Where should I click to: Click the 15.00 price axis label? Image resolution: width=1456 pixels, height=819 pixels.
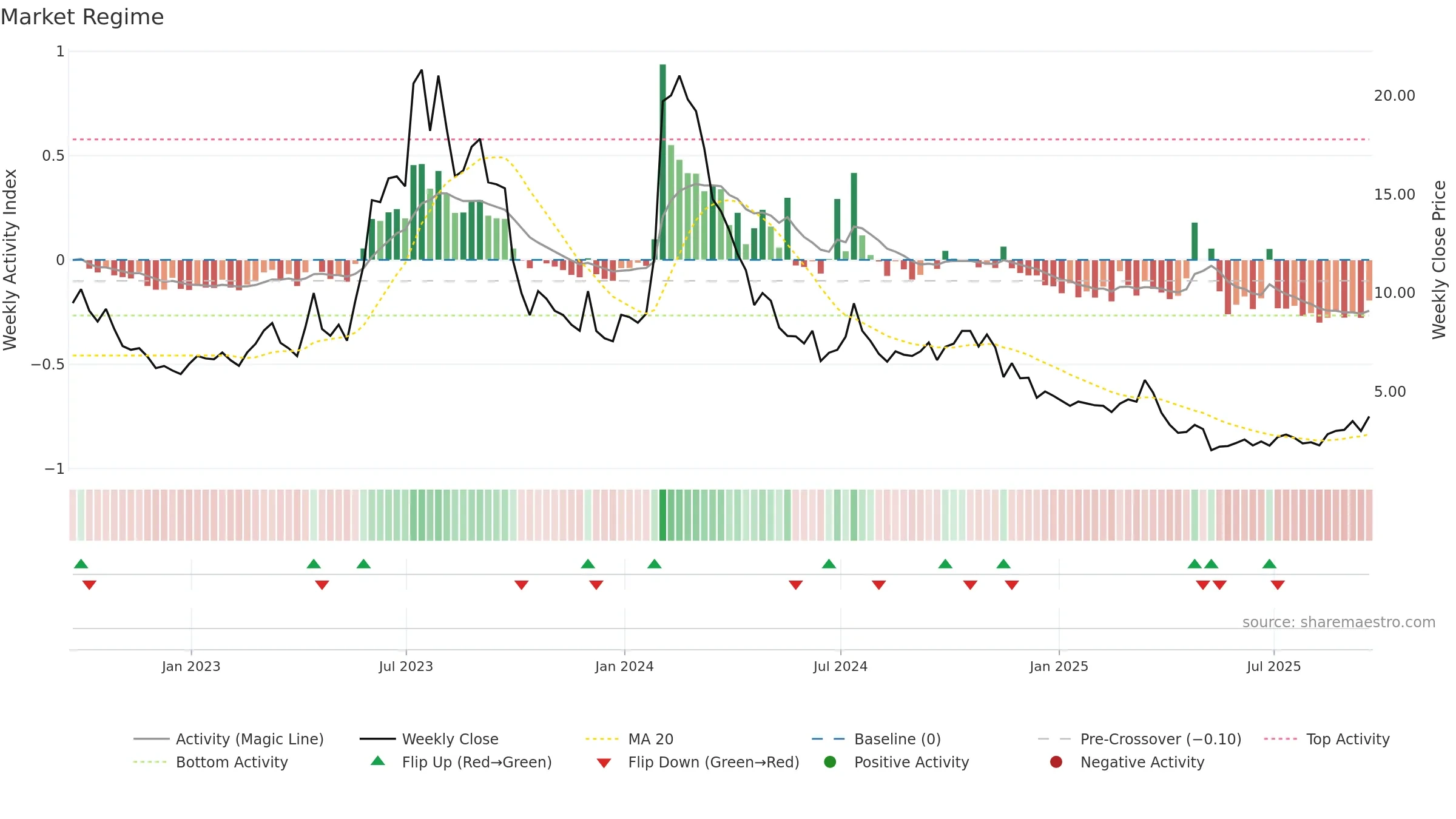click(1394, 195)
